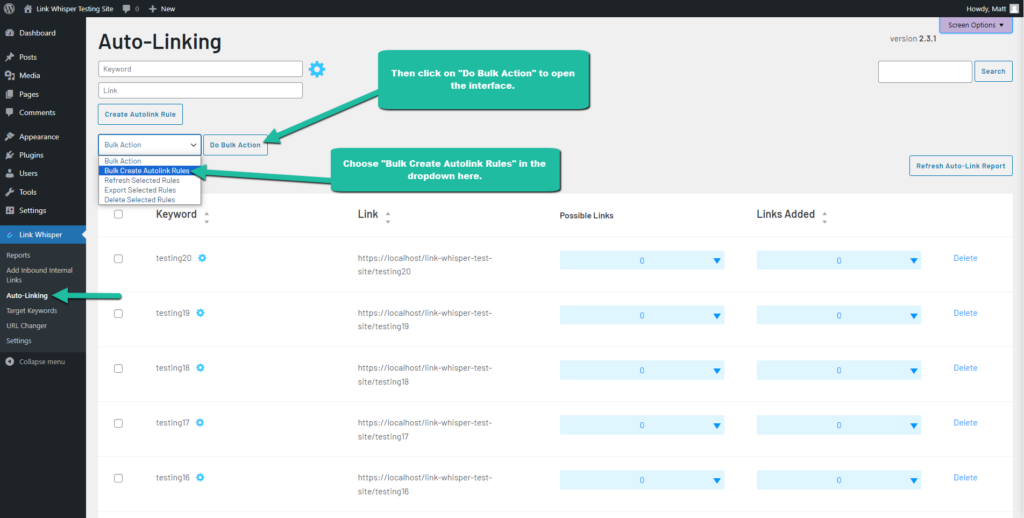The height and width of the screenshot is (518, 1024).
Task: Open the Dashboard sidebar icon
Action: click(x=10, y=33)
